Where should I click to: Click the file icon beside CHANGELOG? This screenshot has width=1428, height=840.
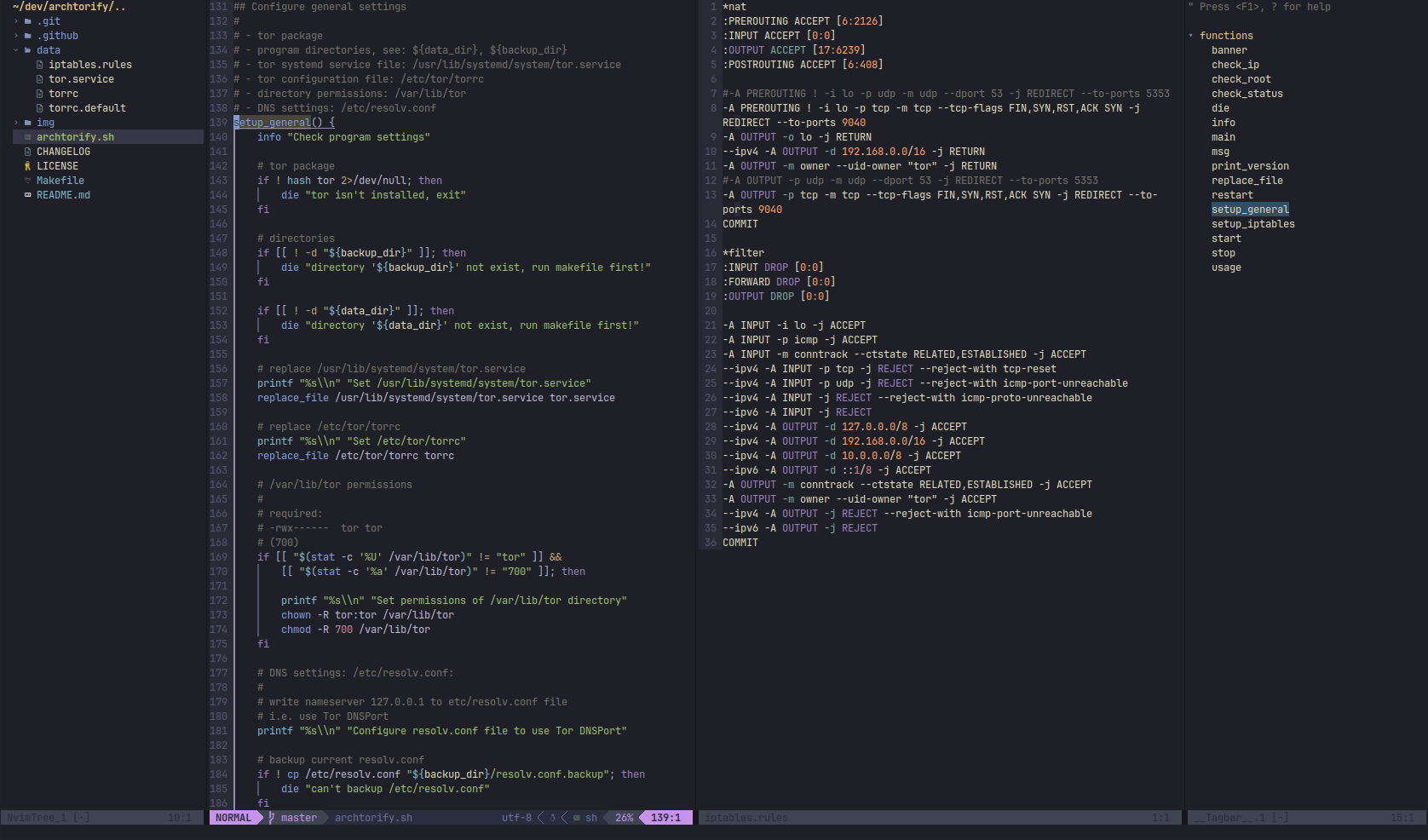28,152
